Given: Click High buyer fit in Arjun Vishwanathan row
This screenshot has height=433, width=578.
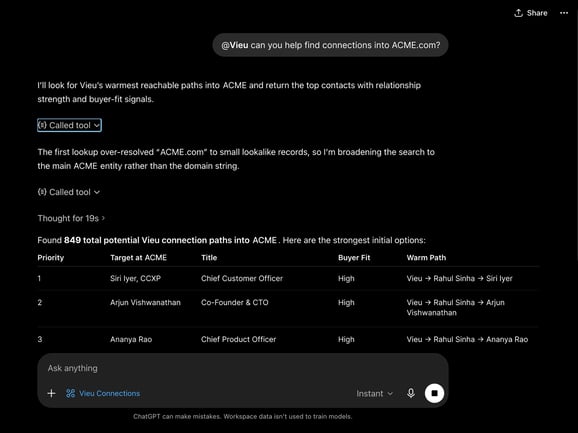Looking at the screenshot, I should click(346, 303).
